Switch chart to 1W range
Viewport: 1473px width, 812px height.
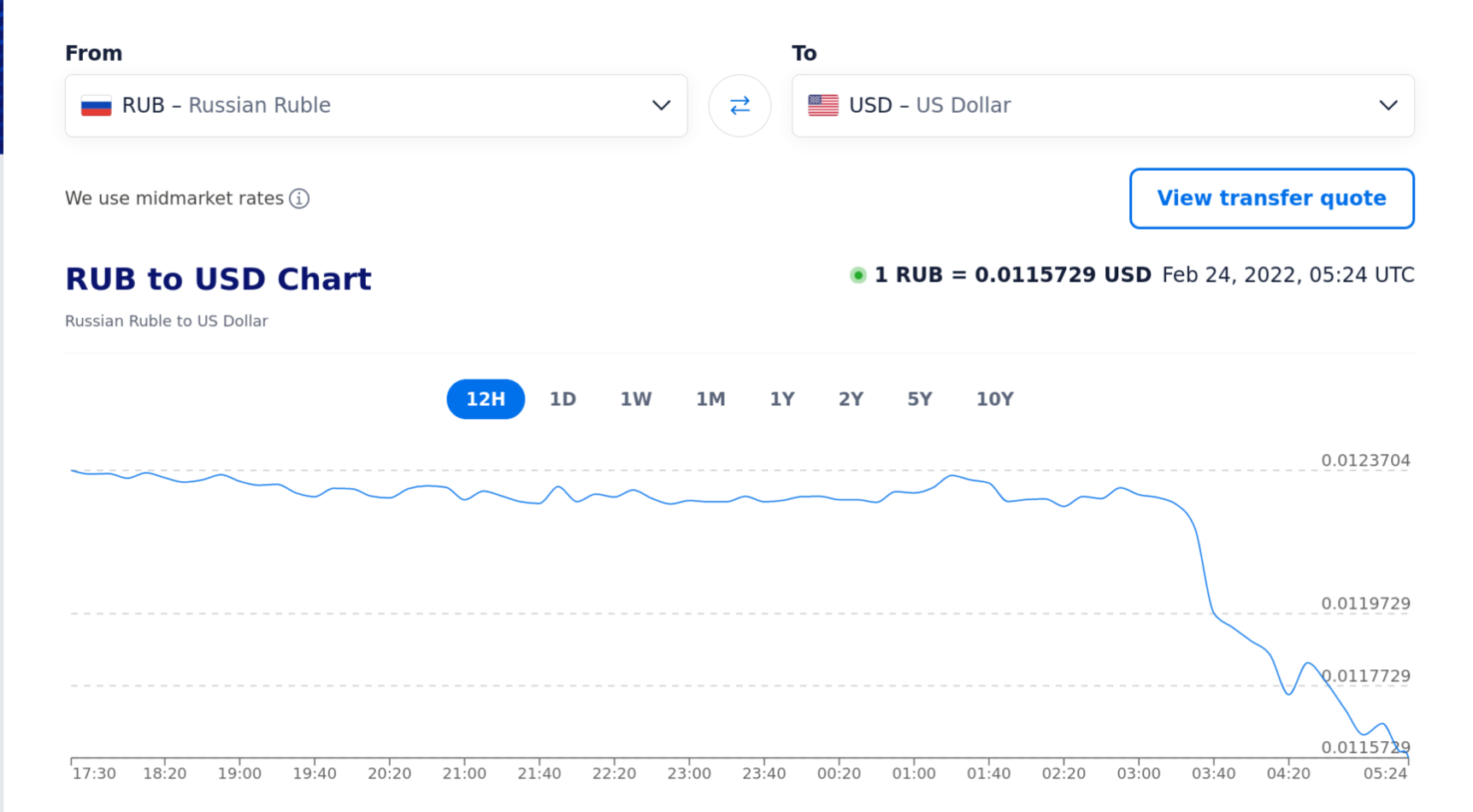pos(636,399)
